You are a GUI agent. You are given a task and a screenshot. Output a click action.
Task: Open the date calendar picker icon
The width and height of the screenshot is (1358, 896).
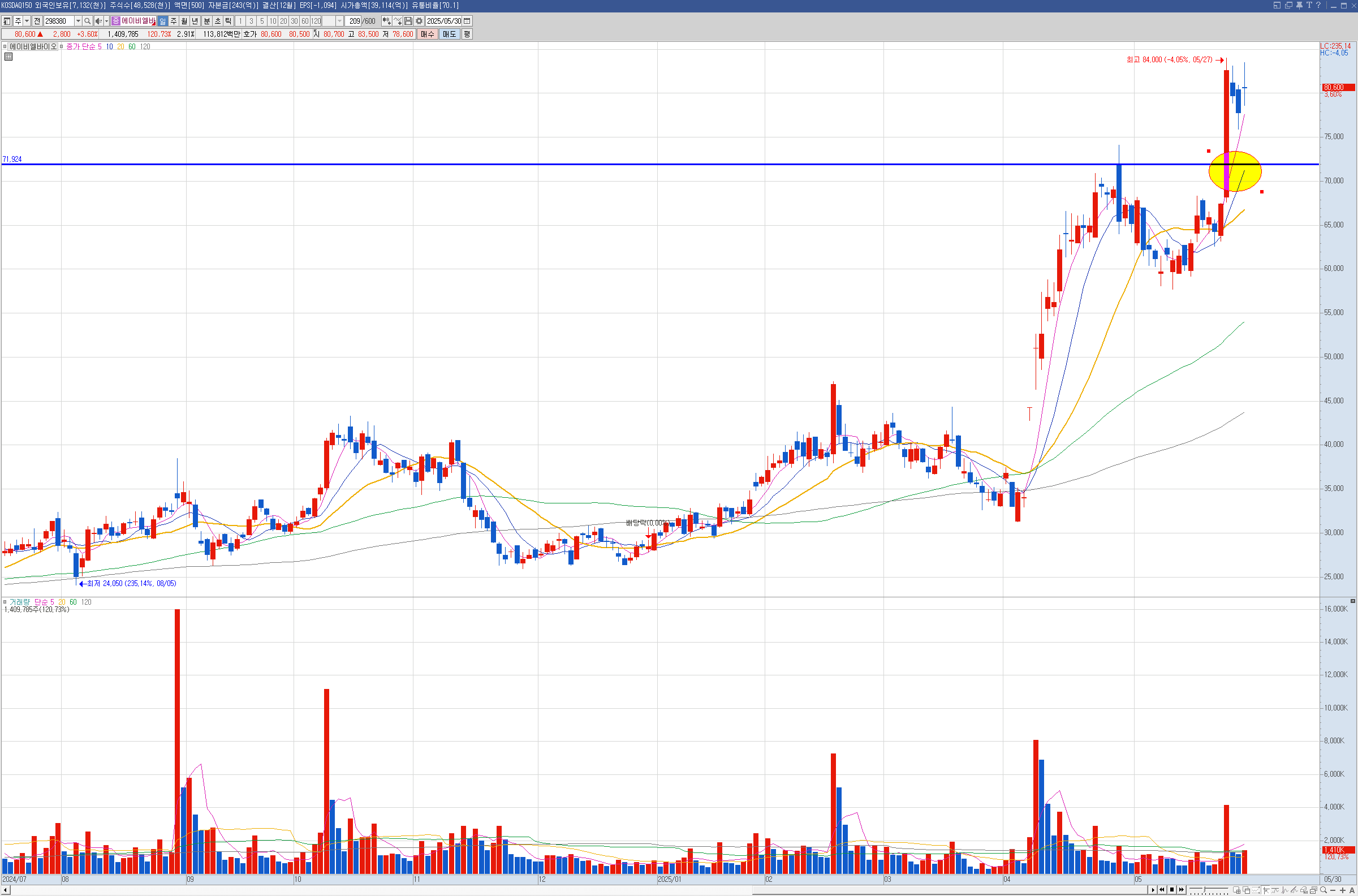(467, 21)
